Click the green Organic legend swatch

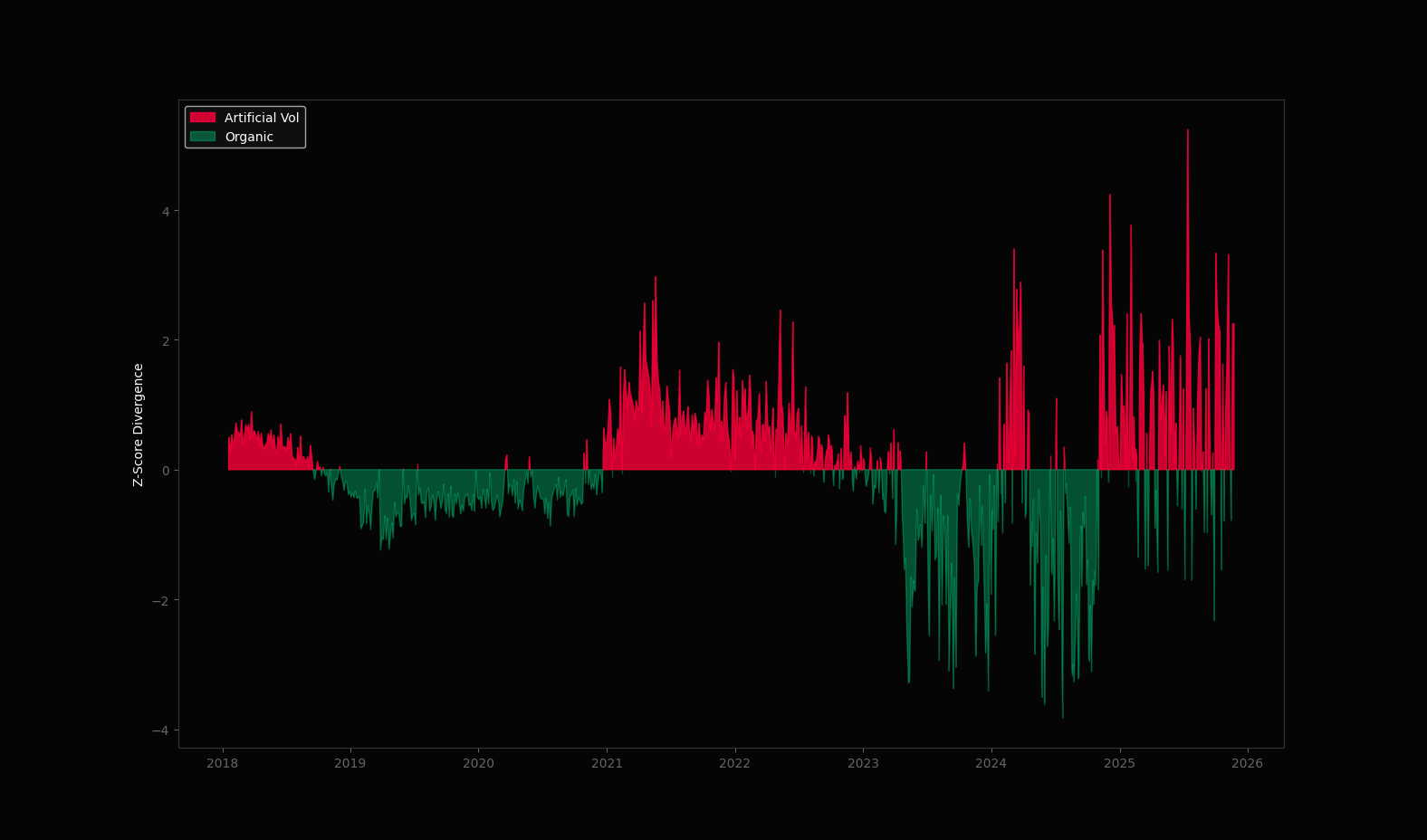tap(202, 137)
